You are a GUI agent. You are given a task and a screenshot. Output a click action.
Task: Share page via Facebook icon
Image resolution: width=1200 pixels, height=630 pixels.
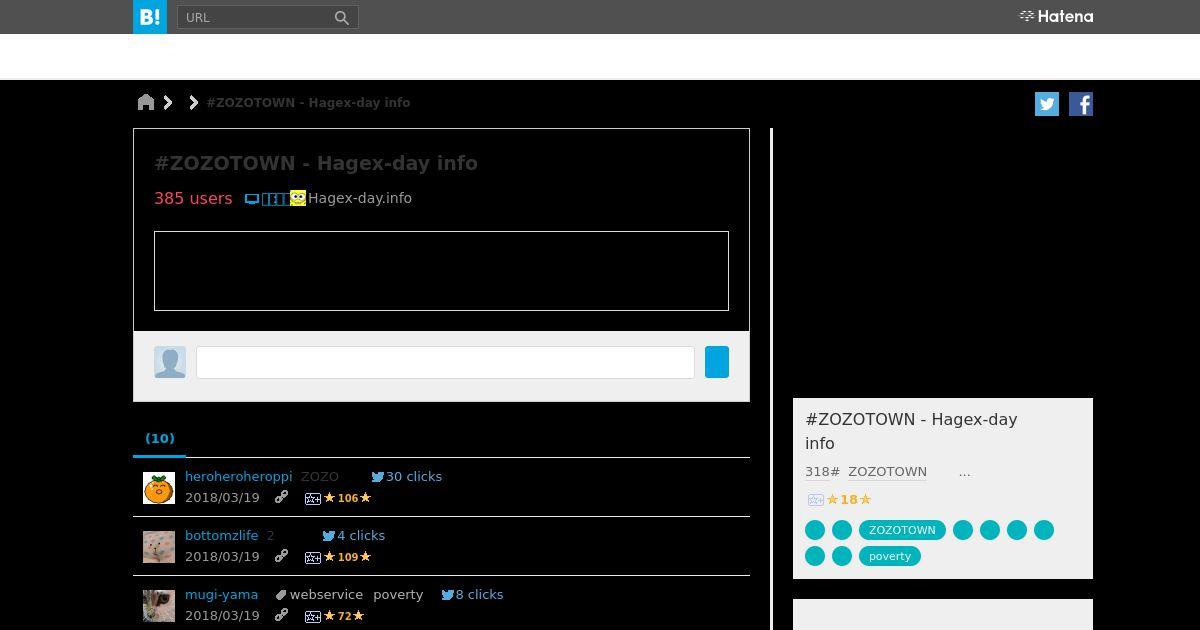[1081, 104]
